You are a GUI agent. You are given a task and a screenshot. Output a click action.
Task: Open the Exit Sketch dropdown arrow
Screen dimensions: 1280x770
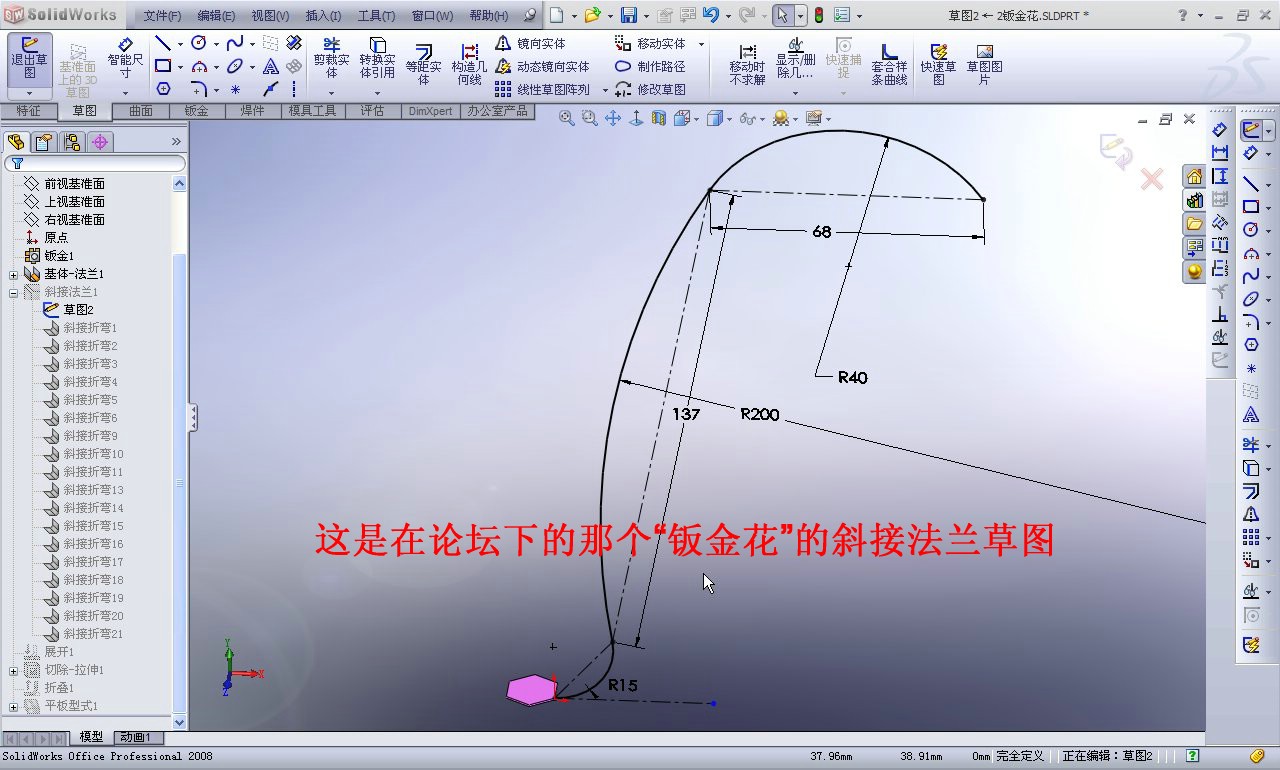click(30, 93)
